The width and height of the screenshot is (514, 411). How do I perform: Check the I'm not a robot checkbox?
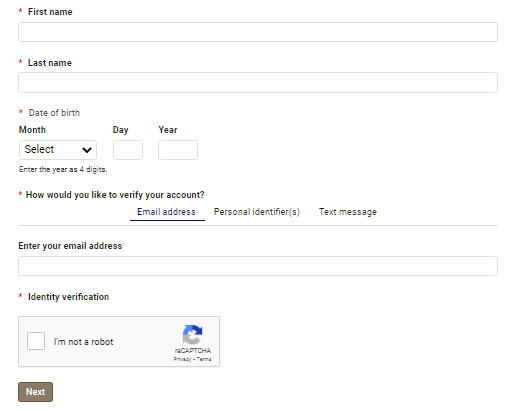[x=36, y=341]
